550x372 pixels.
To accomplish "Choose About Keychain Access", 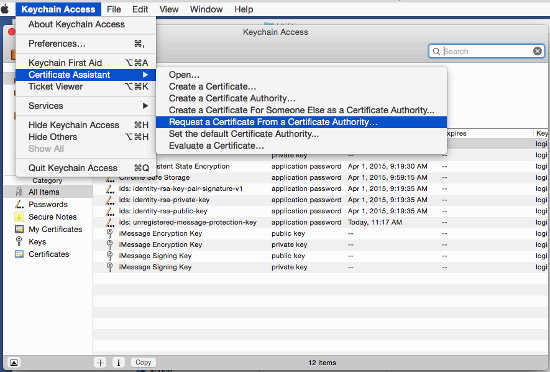I will pos(86,24).
